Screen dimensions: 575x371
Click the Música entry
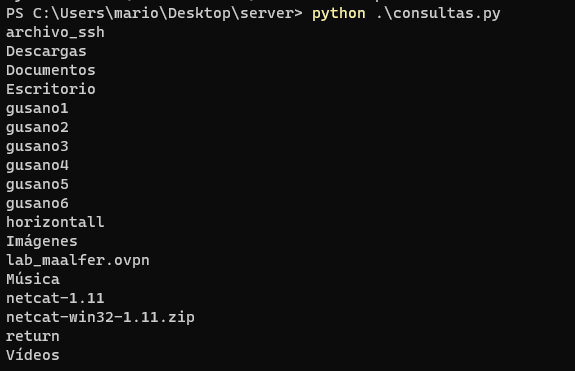[33, 279]
